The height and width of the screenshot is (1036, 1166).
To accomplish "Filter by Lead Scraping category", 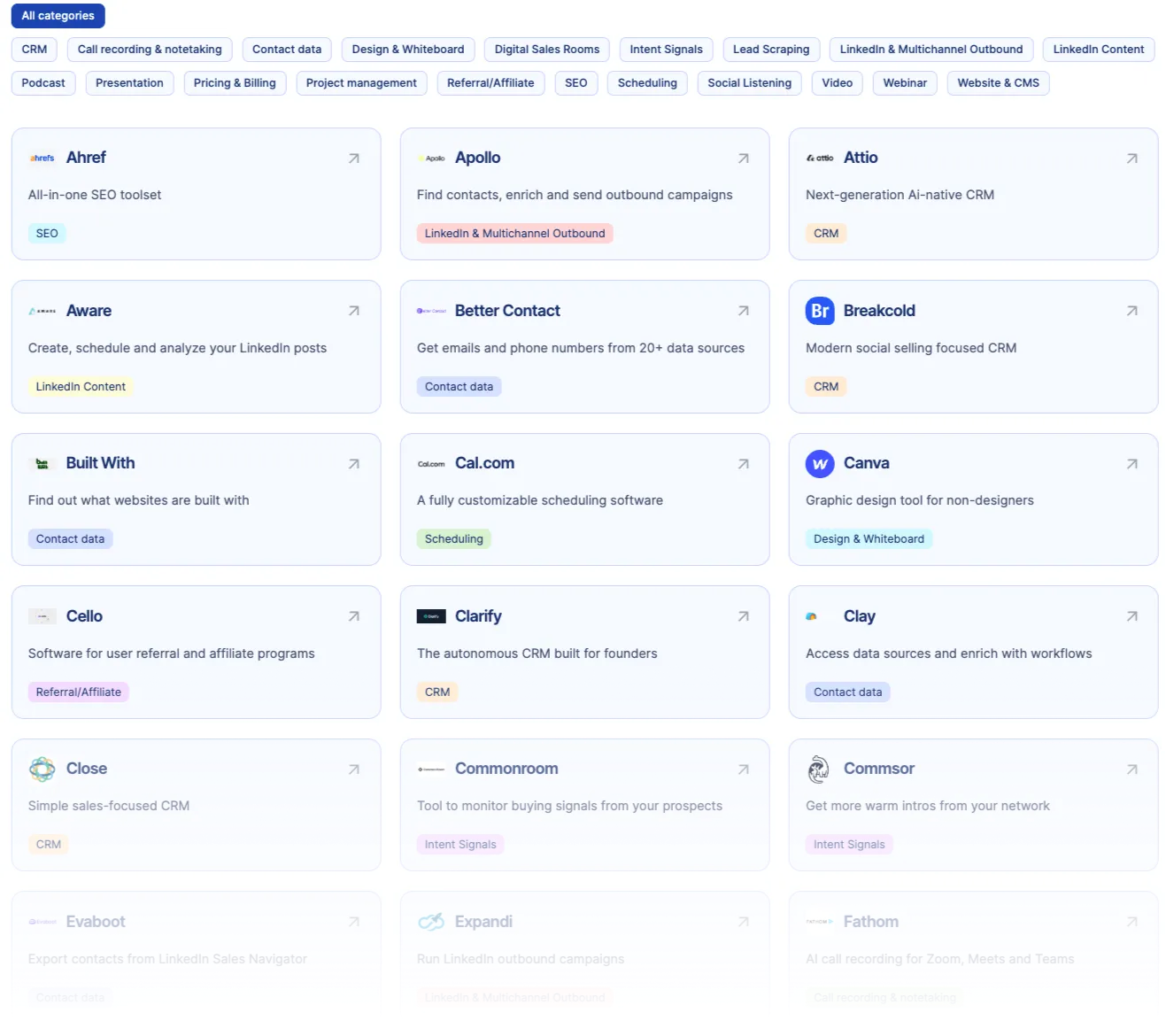I will 771,50.
